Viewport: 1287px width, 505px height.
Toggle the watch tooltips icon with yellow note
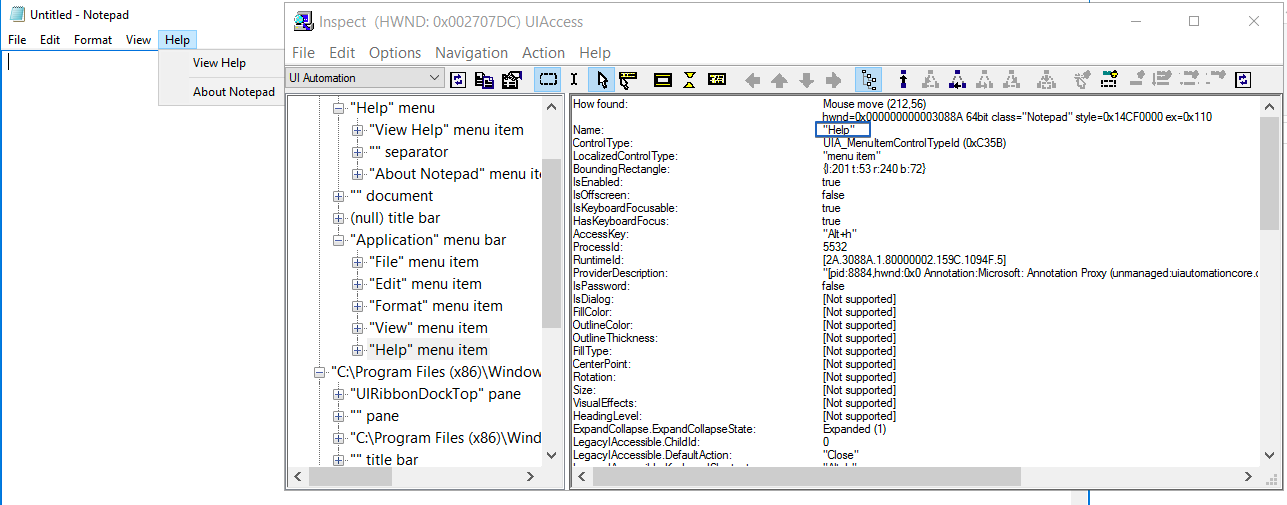click(x=628, y=78)
